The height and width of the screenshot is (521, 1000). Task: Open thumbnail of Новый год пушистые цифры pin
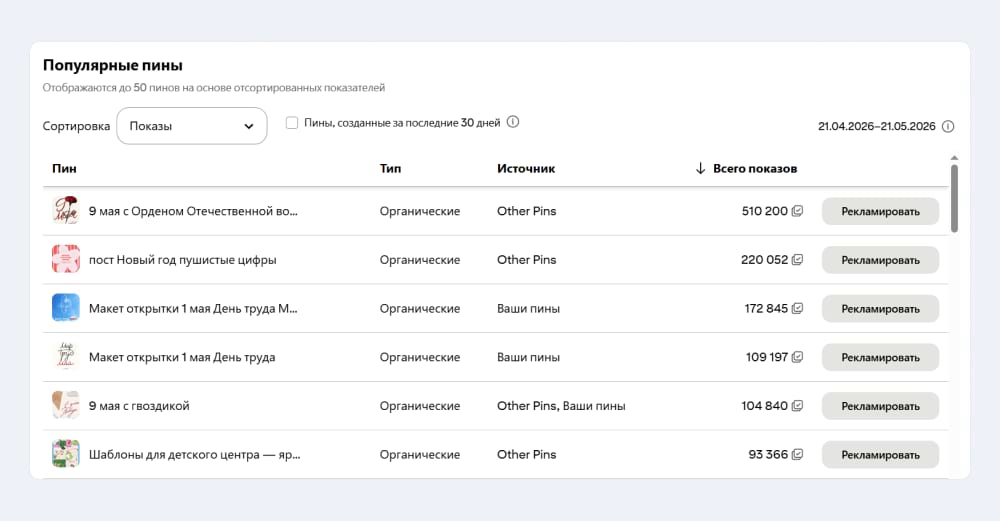pyautogui.click(x=66, y=259)
